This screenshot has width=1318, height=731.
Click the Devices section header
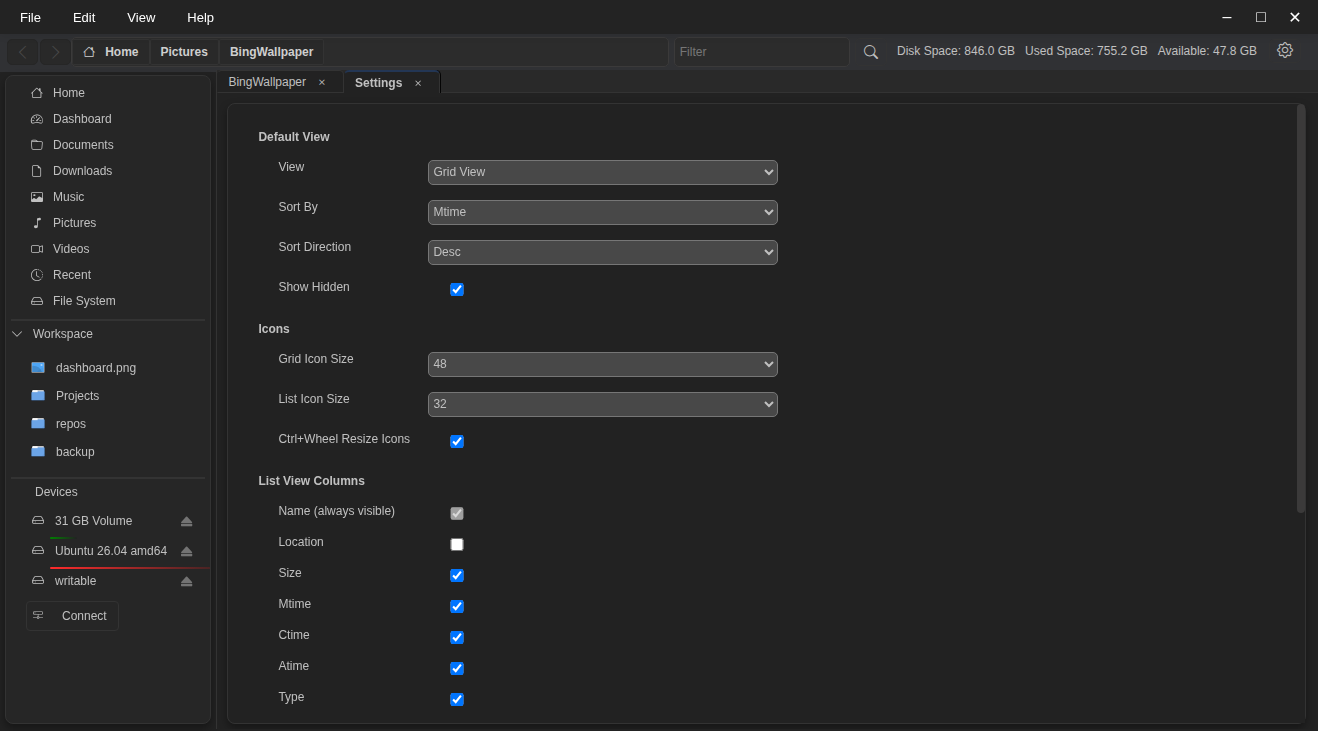tap(56, 492)
